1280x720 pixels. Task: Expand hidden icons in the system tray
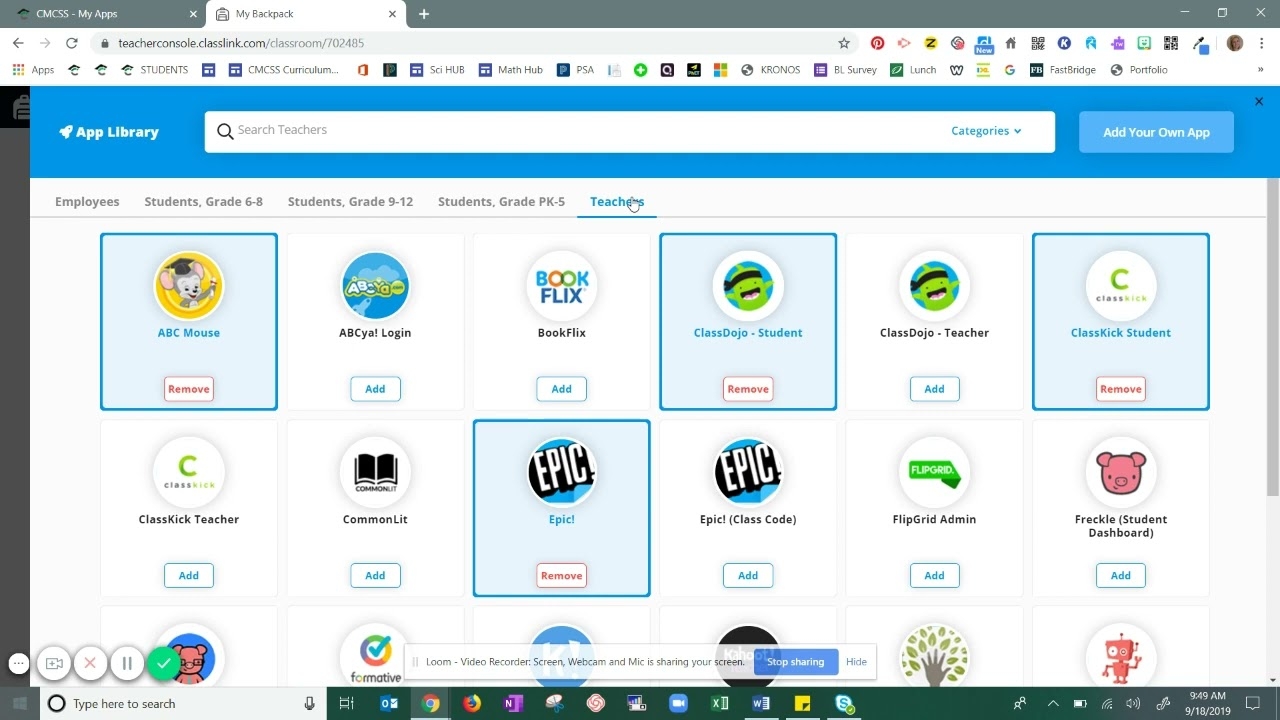1053,703
